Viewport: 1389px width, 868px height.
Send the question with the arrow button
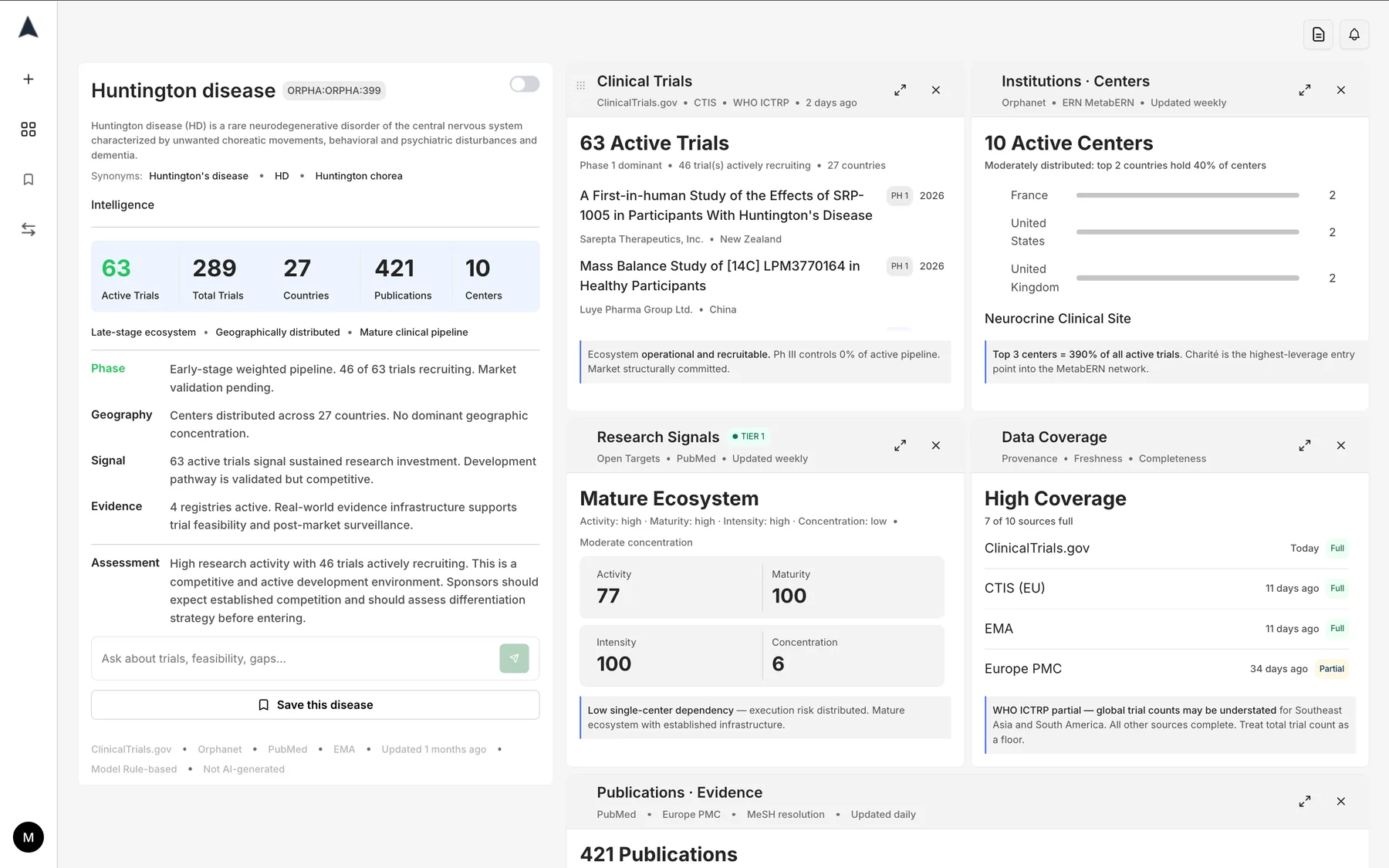tap(514, 658)
